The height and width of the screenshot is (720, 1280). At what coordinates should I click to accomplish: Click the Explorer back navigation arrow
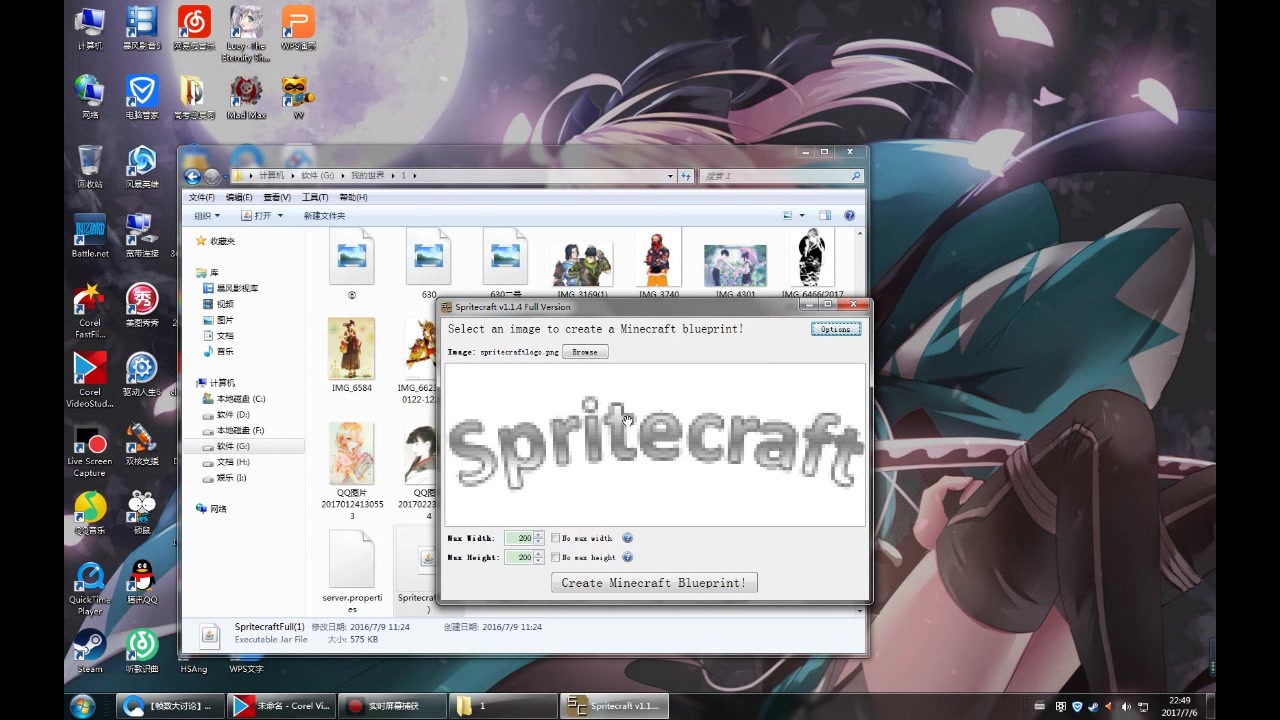click(x=193, y=176)
